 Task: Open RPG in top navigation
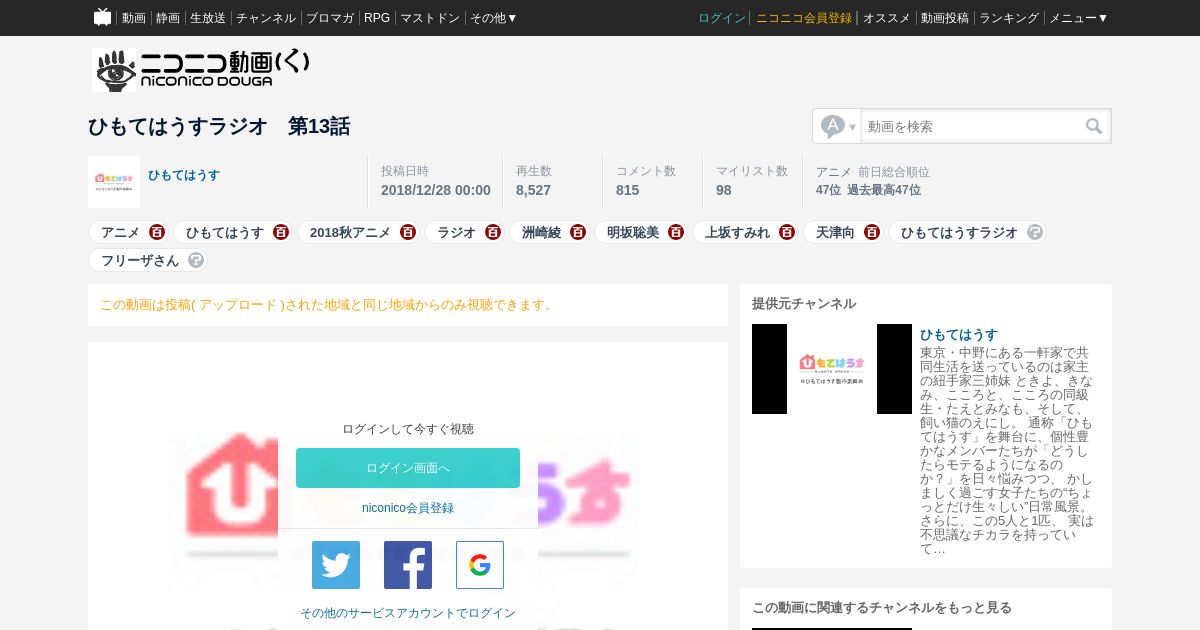pos(377,18)
